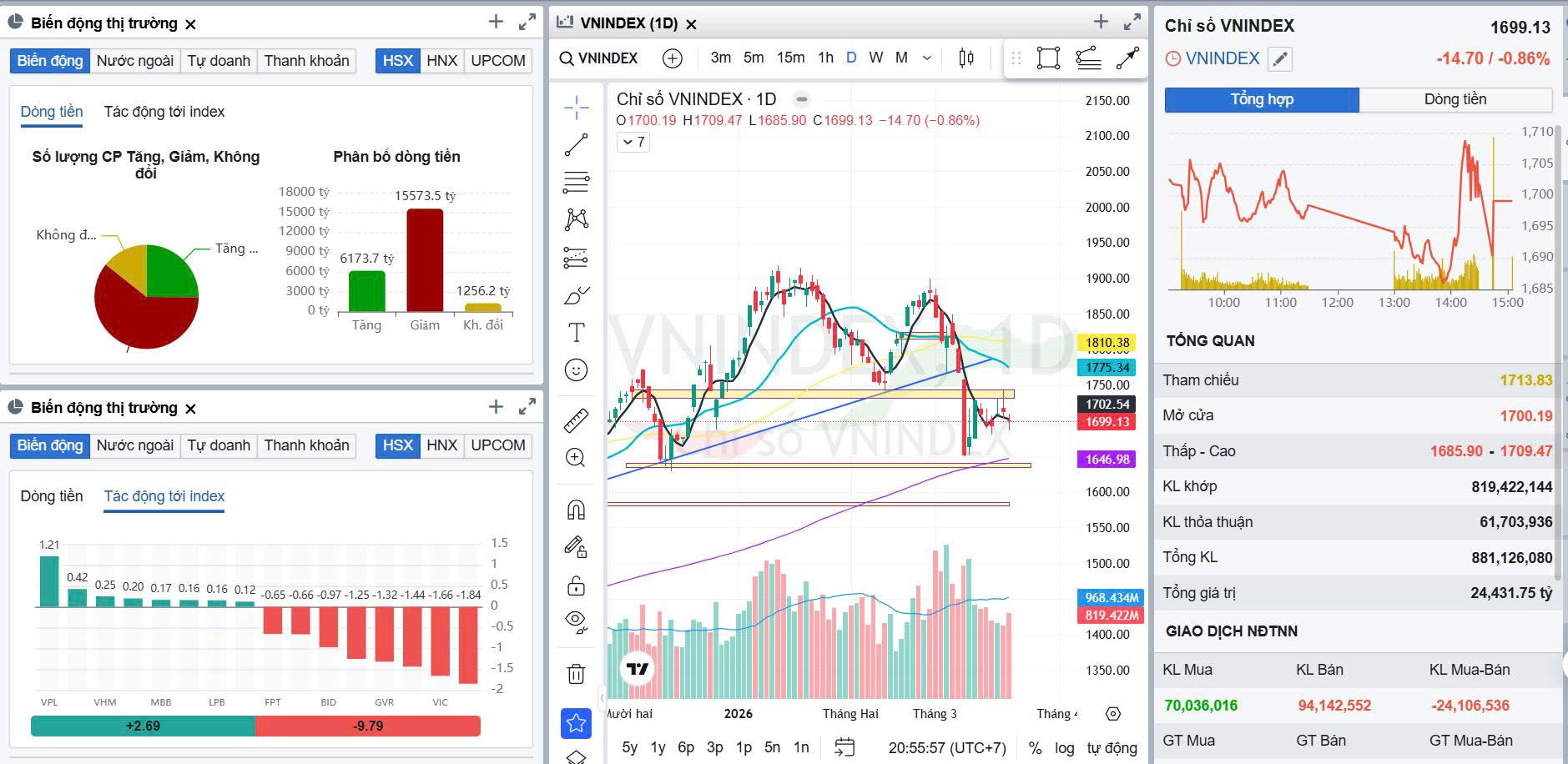Select the D daily timeframe
The height and width of the screenshot is (764, 1568).
coord(850,58)
